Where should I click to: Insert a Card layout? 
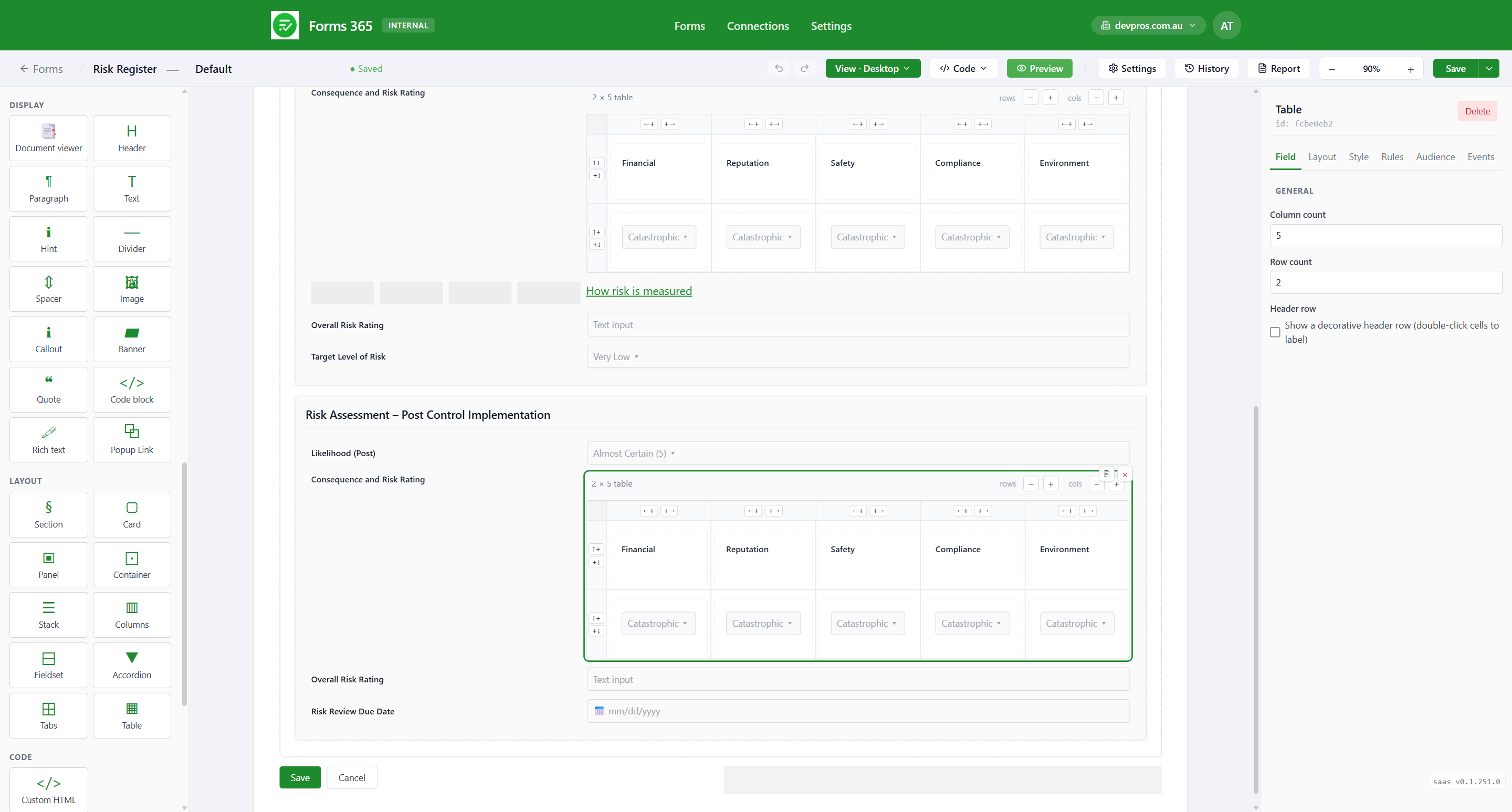coord(131,514)
